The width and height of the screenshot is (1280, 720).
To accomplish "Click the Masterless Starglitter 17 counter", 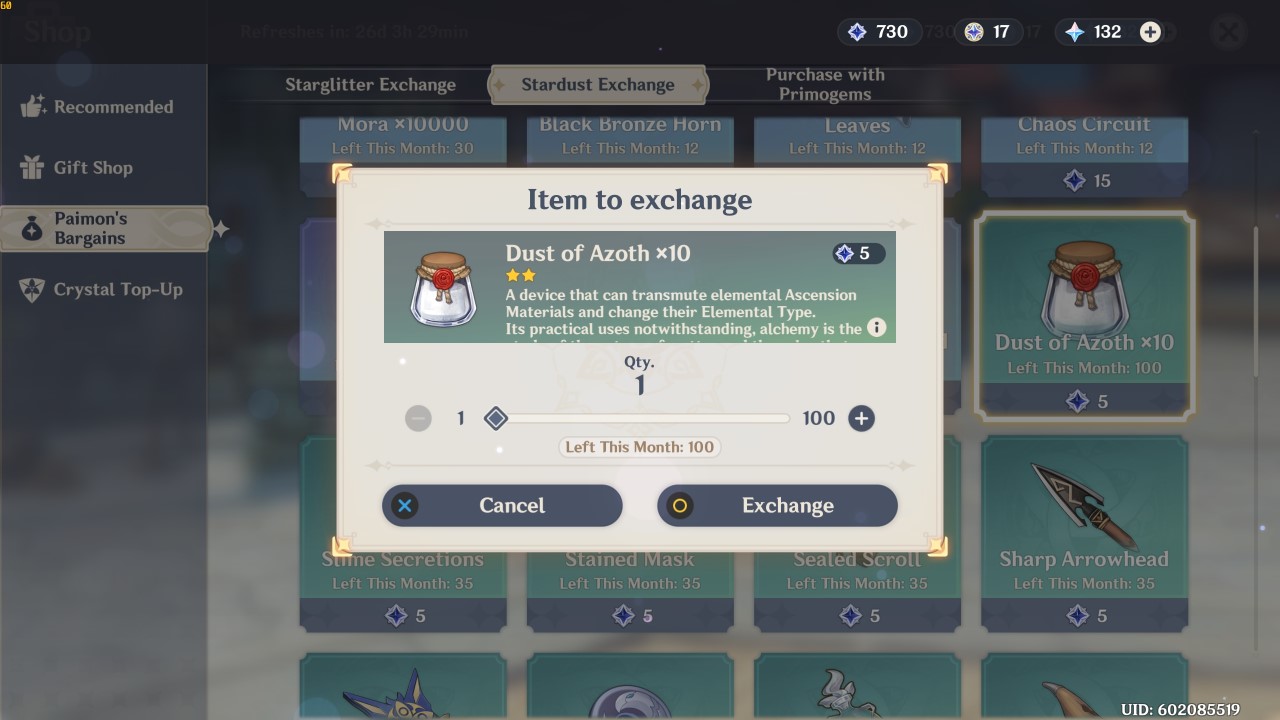I will tap(987, 32).
